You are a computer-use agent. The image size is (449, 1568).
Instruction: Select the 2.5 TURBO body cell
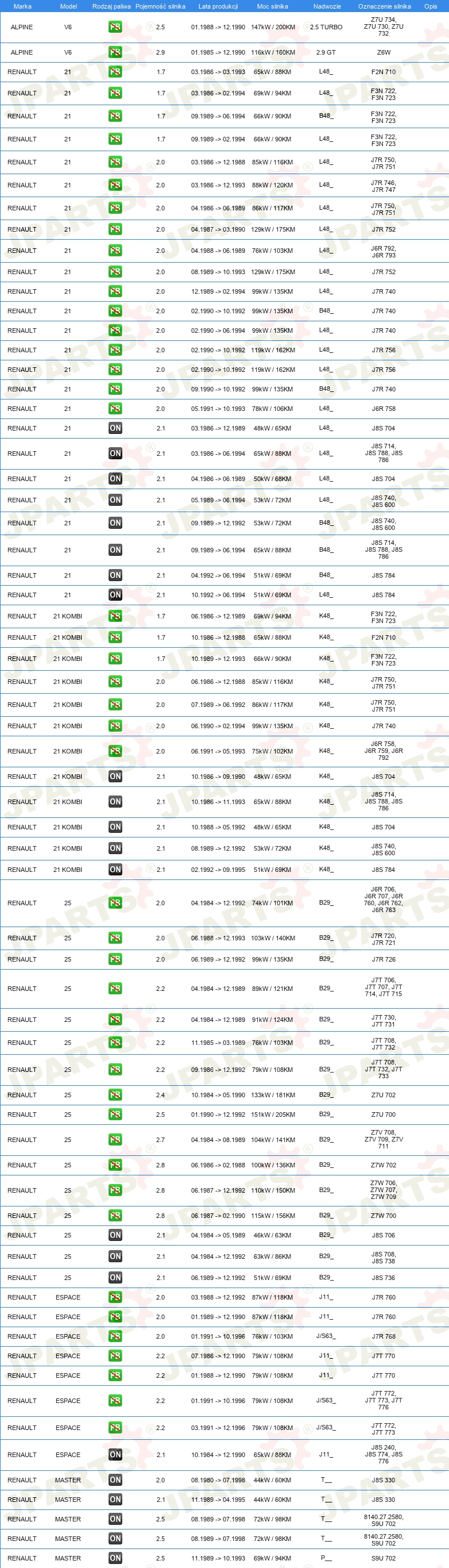[x=326, y=28]
